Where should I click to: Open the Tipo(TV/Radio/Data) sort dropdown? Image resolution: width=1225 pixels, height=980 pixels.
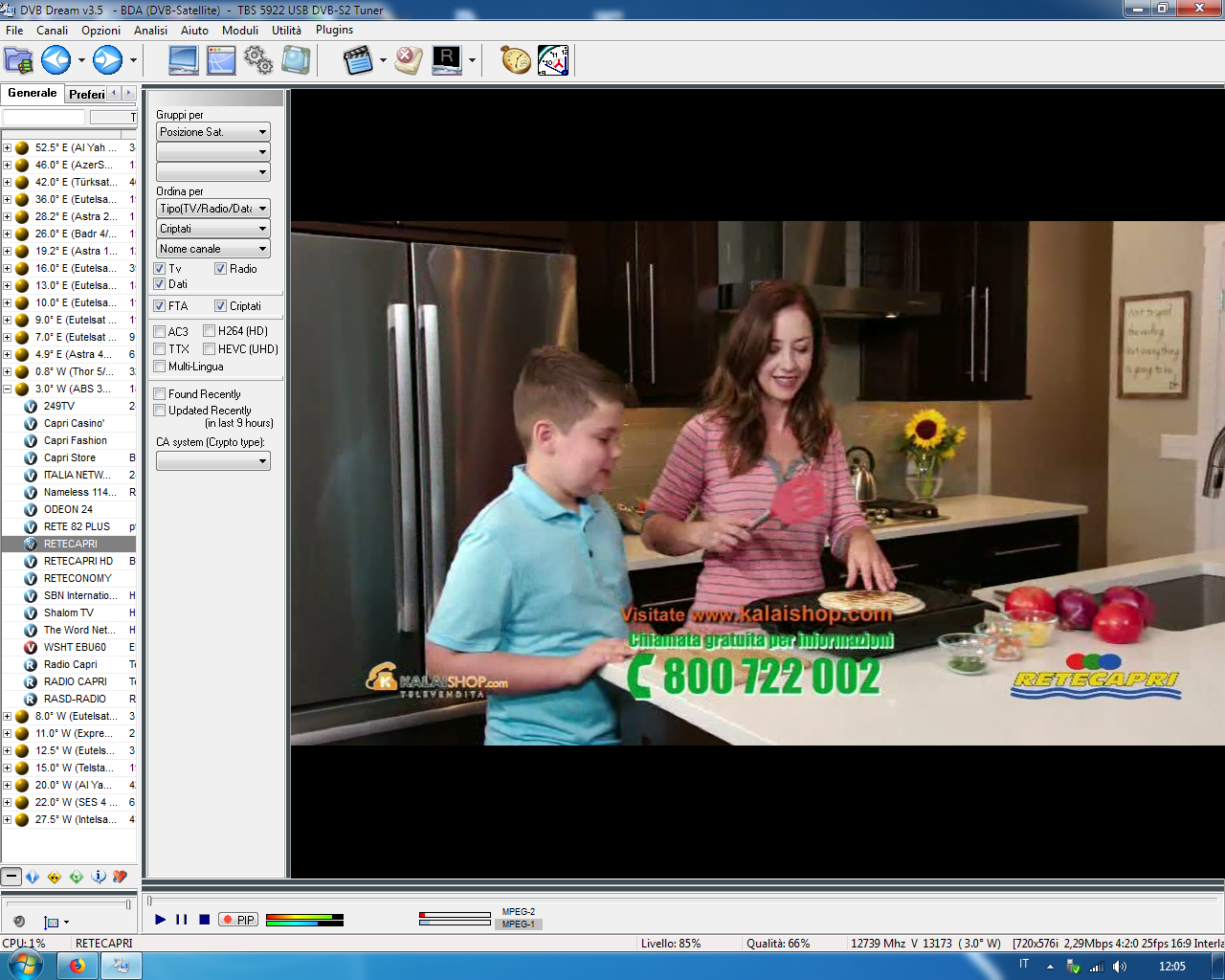click(213, 209)
